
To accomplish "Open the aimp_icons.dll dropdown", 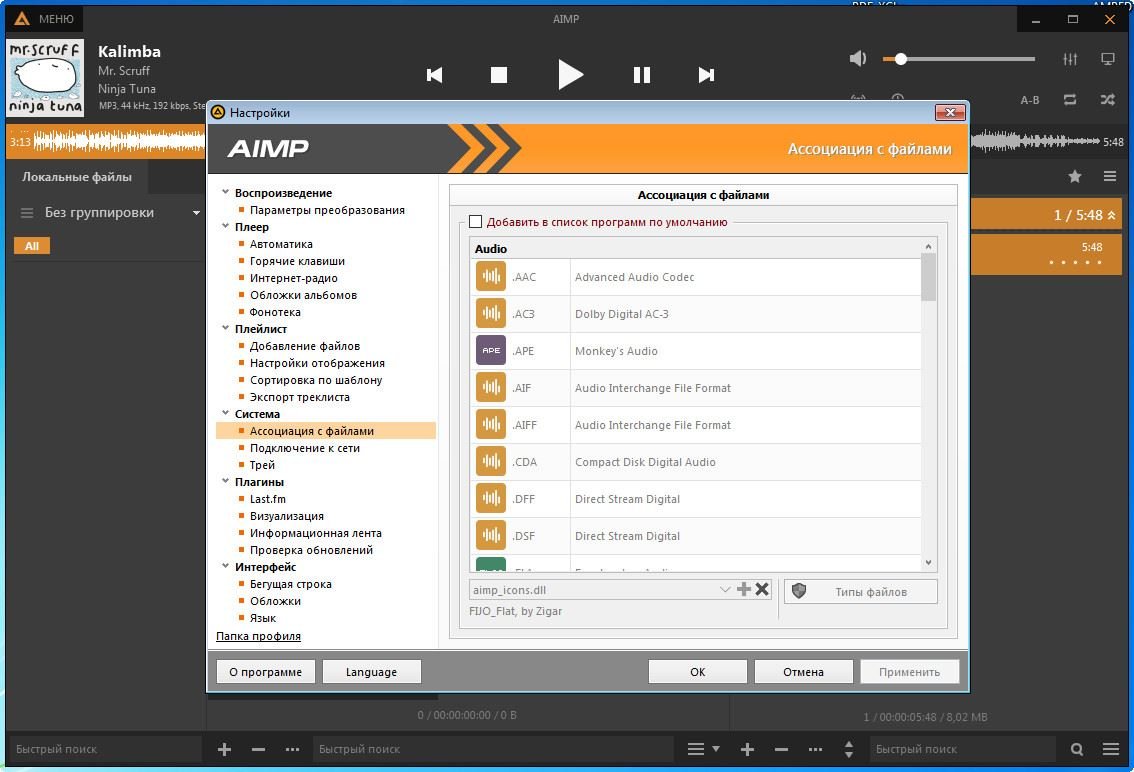I will [725, 590].
